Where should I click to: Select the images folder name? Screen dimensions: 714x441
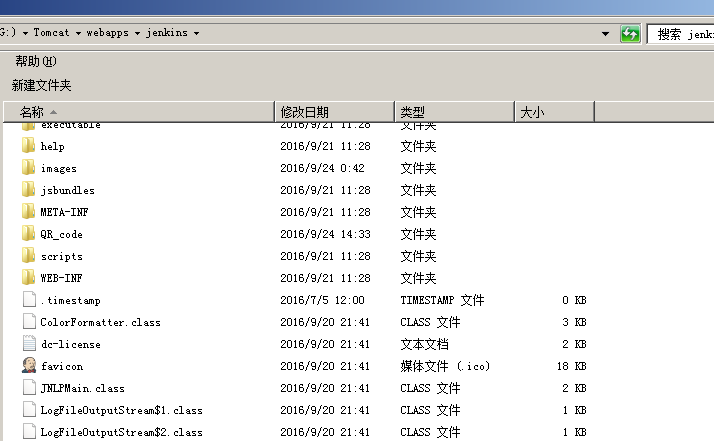[x=58, y=168]
